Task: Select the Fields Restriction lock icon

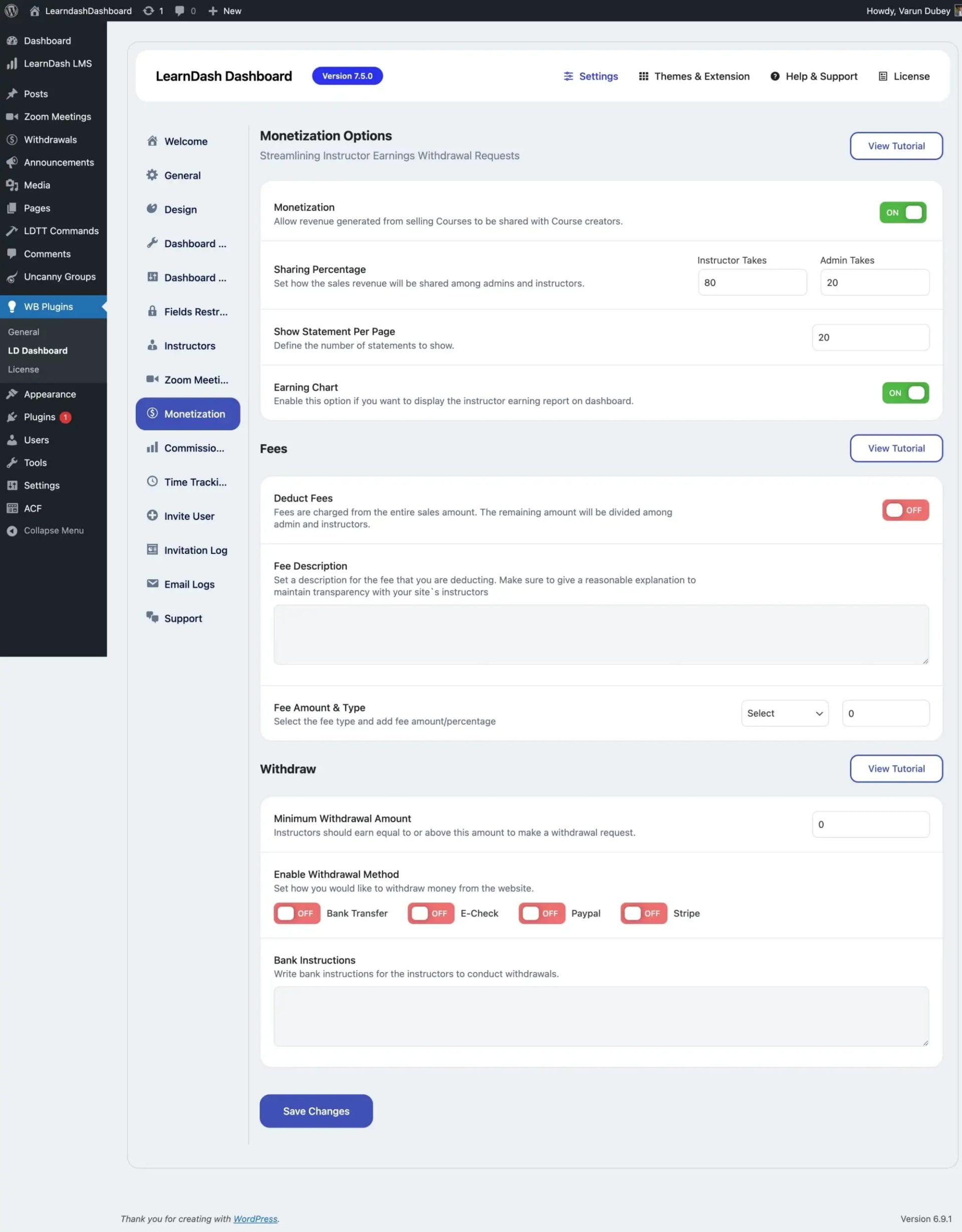Action: (x=152, y=312)
